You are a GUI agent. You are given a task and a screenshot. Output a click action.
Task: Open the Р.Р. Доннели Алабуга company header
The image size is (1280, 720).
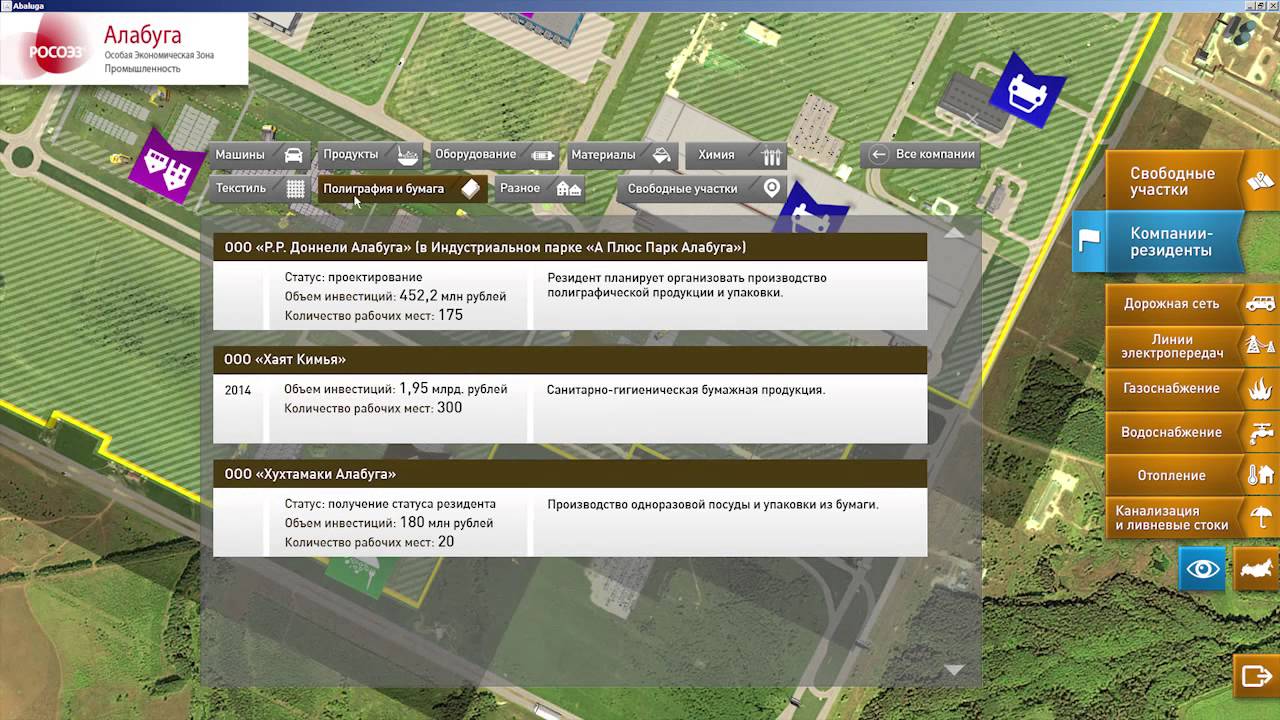tap(570, 247)
